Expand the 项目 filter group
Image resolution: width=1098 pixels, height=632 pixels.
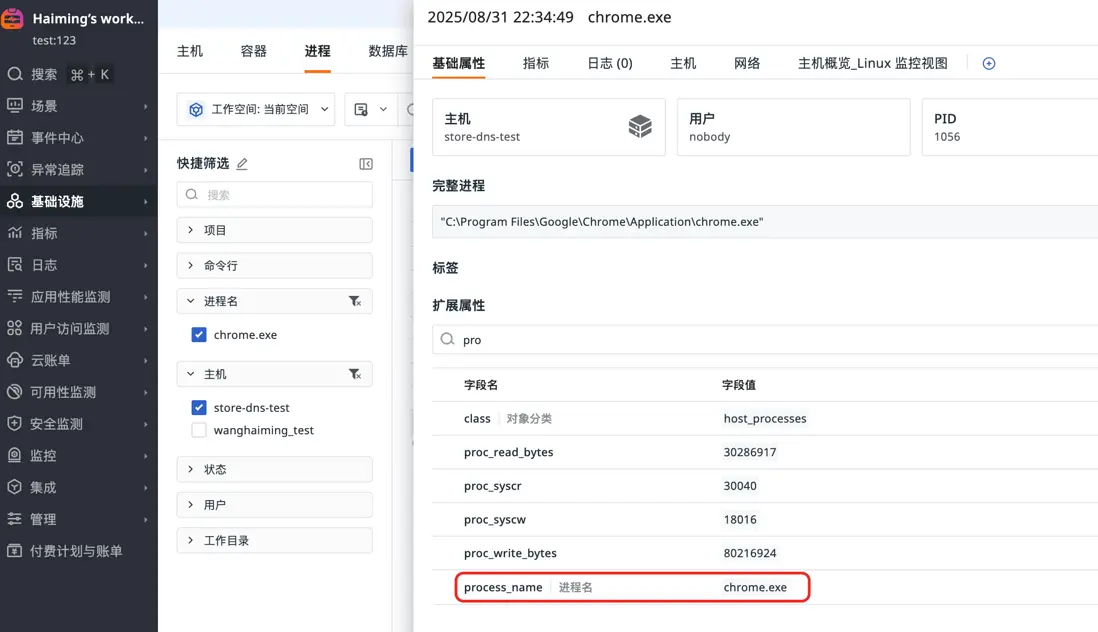[274, 230]
